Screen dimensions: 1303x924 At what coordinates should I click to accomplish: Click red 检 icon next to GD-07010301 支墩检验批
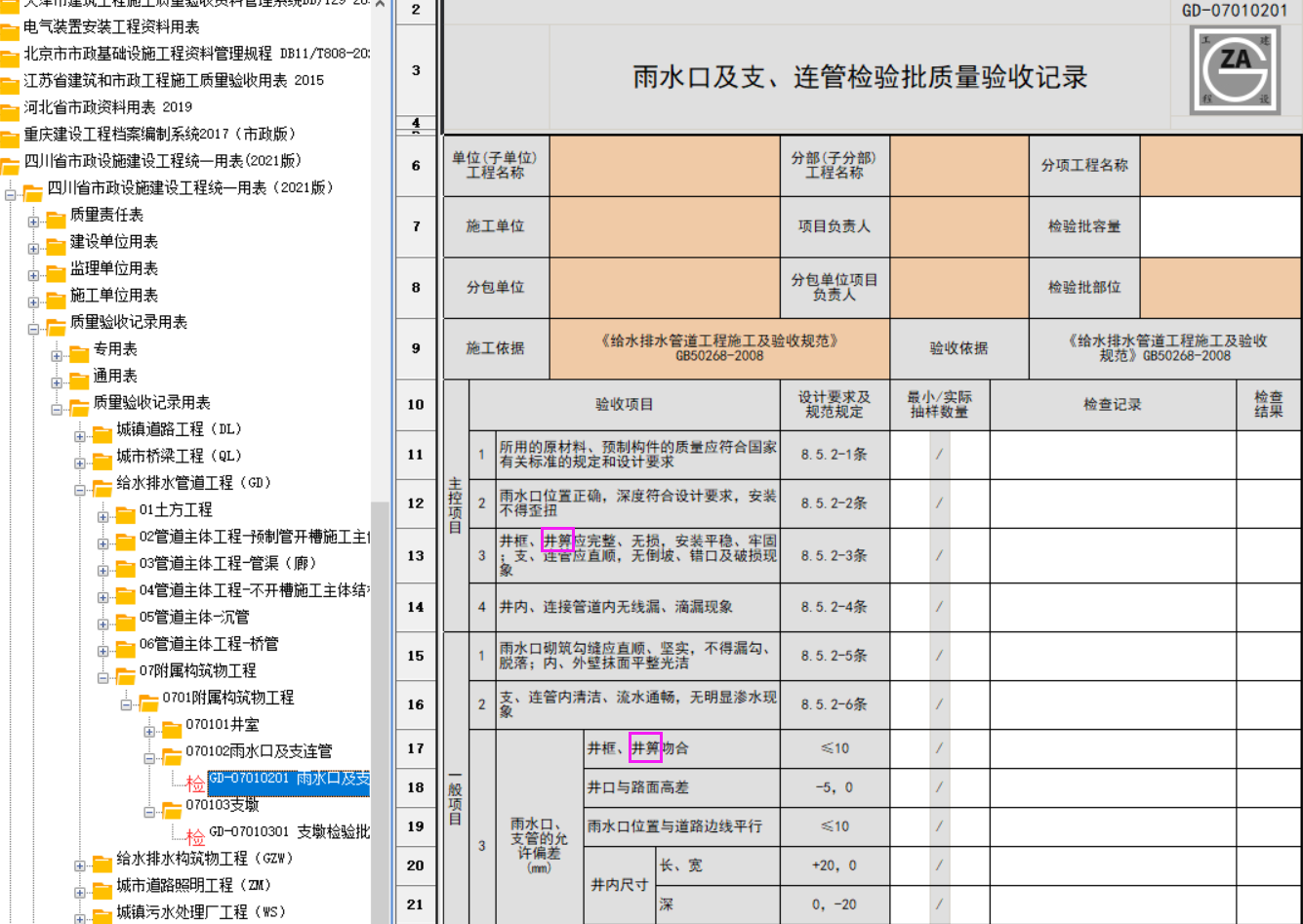pos(195,836)
